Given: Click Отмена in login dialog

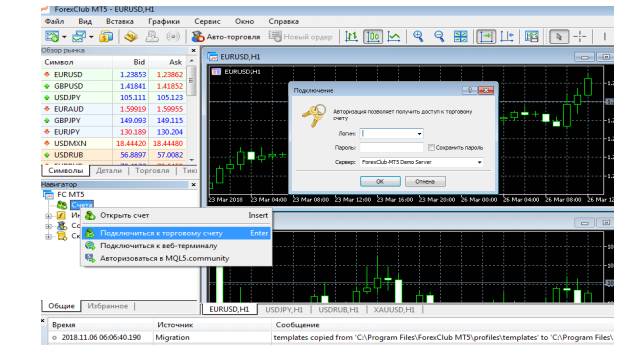Looking at the screenshot, I should coord(425,182).
